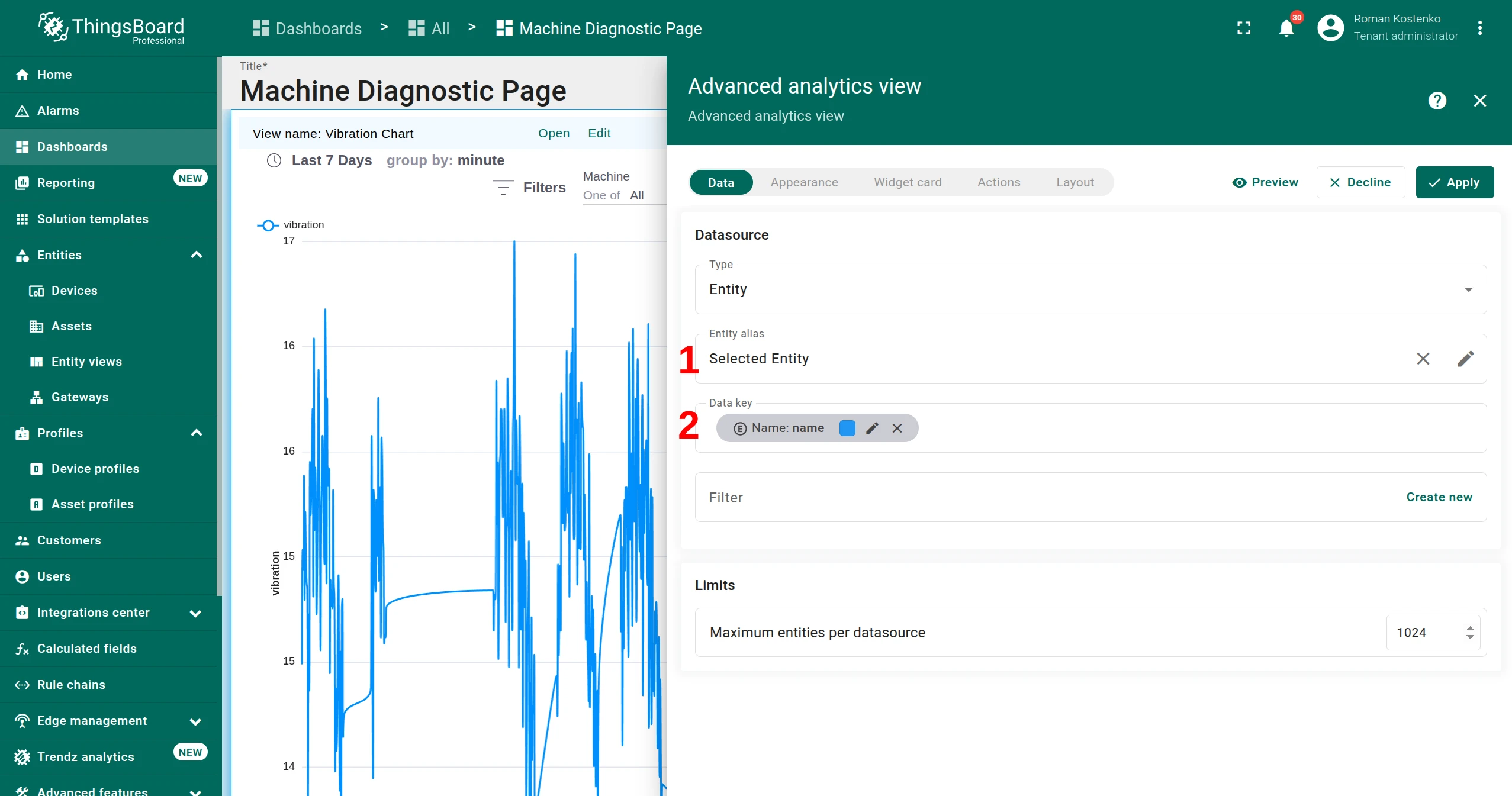
Task: Open Trendz analytics page
Action: [x=108, y=757]
